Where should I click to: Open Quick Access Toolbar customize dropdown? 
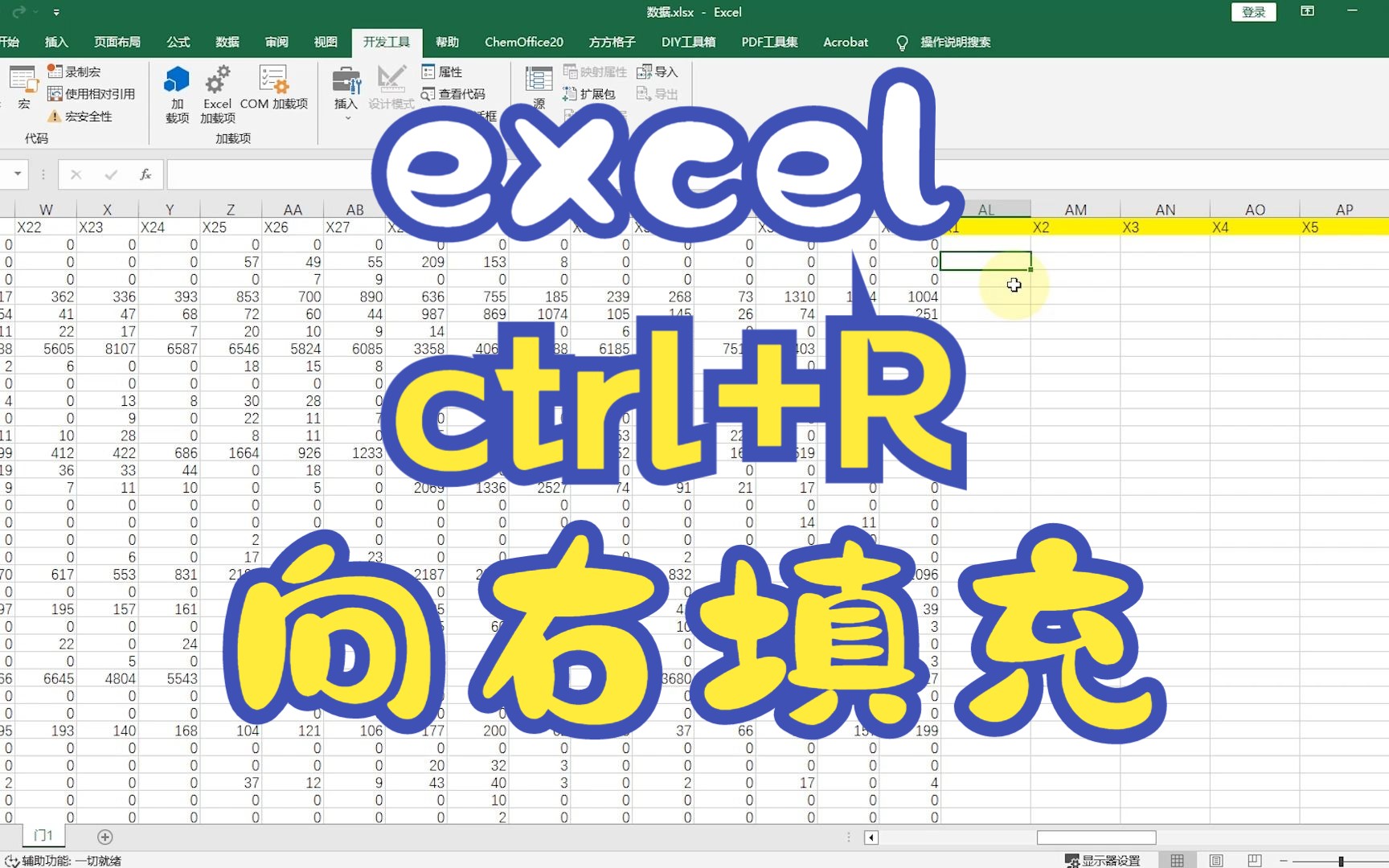[56, 12]
